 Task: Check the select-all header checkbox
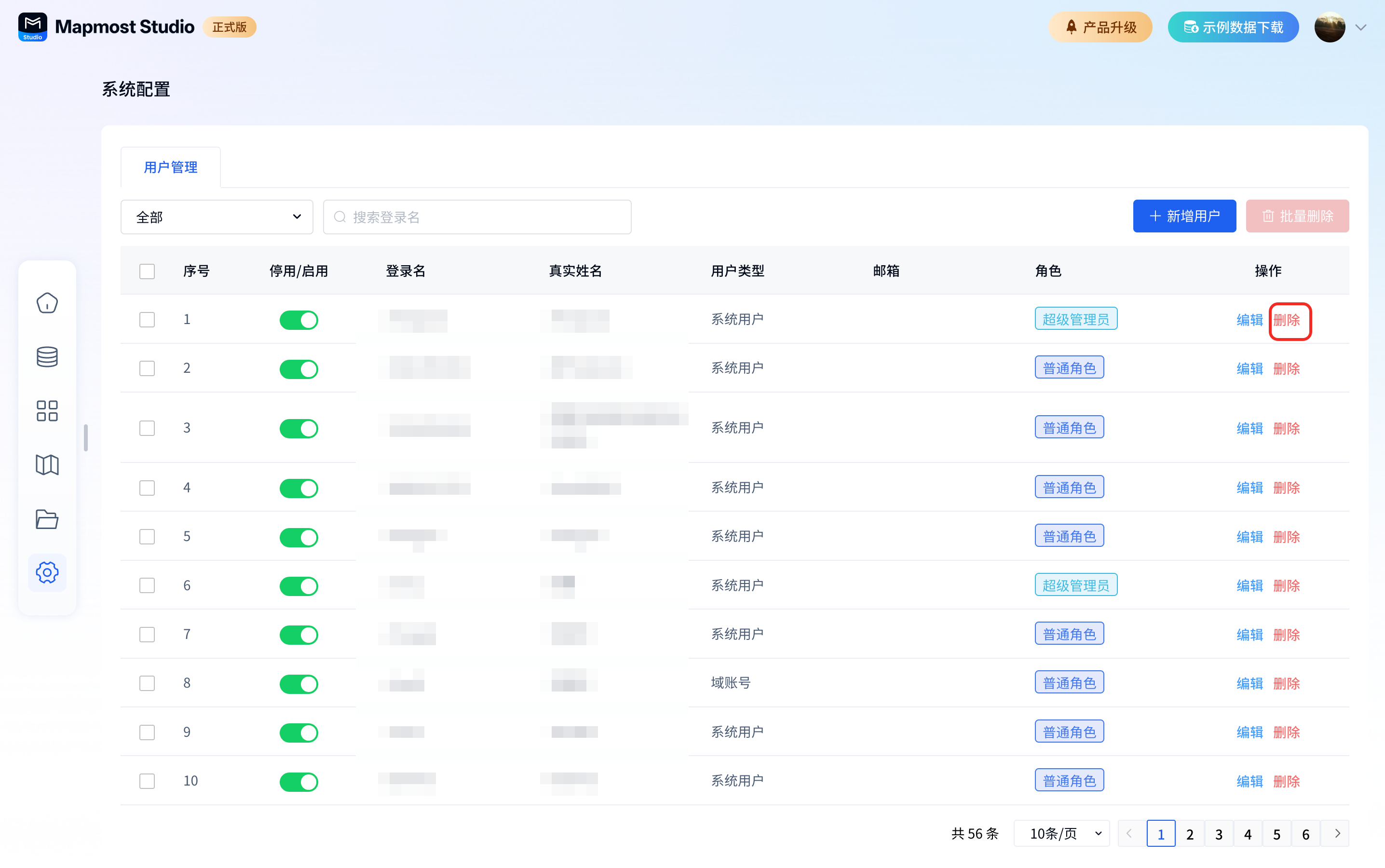(147, 271)
